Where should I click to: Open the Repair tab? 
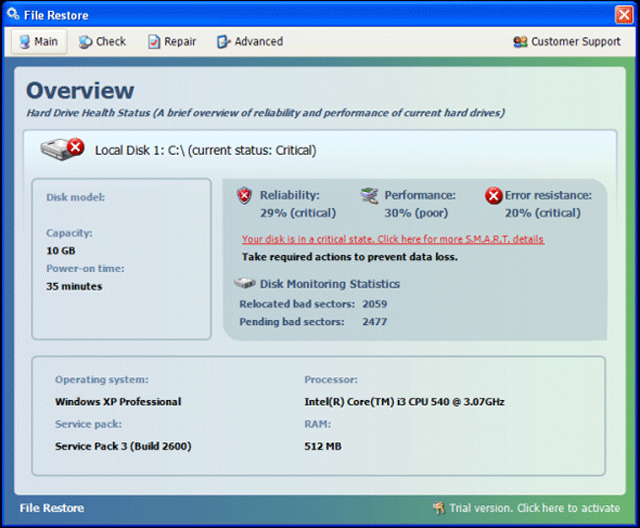(172, 42)
